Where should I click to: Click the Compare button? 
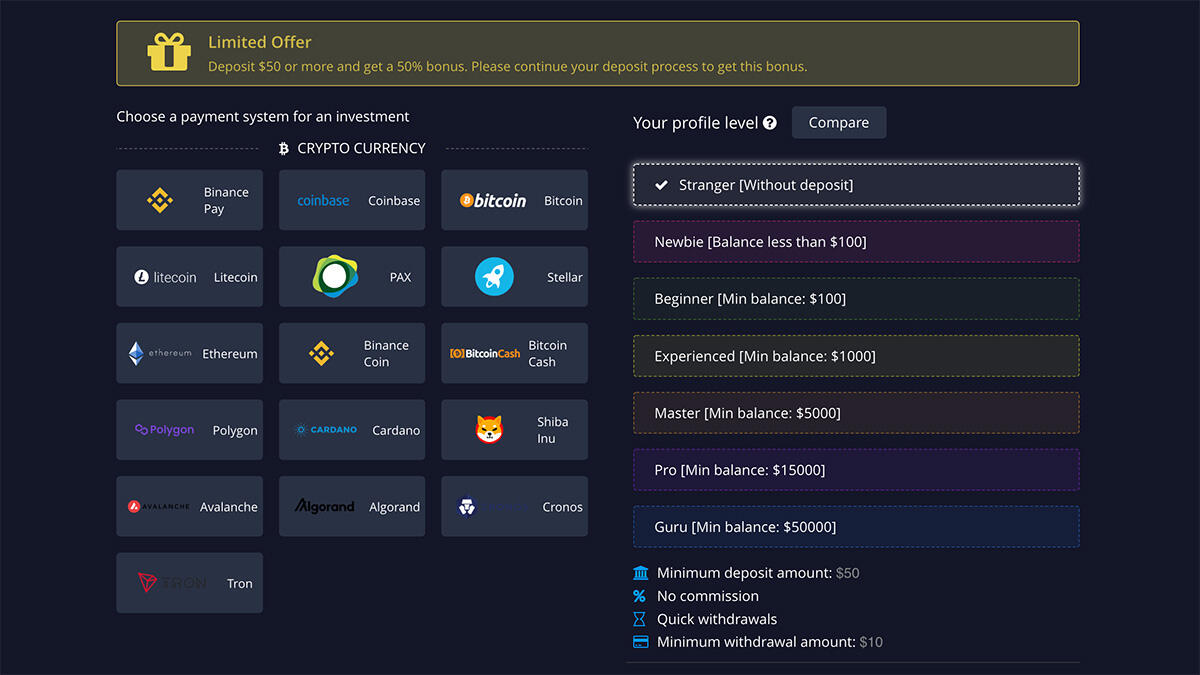[838, 123]
